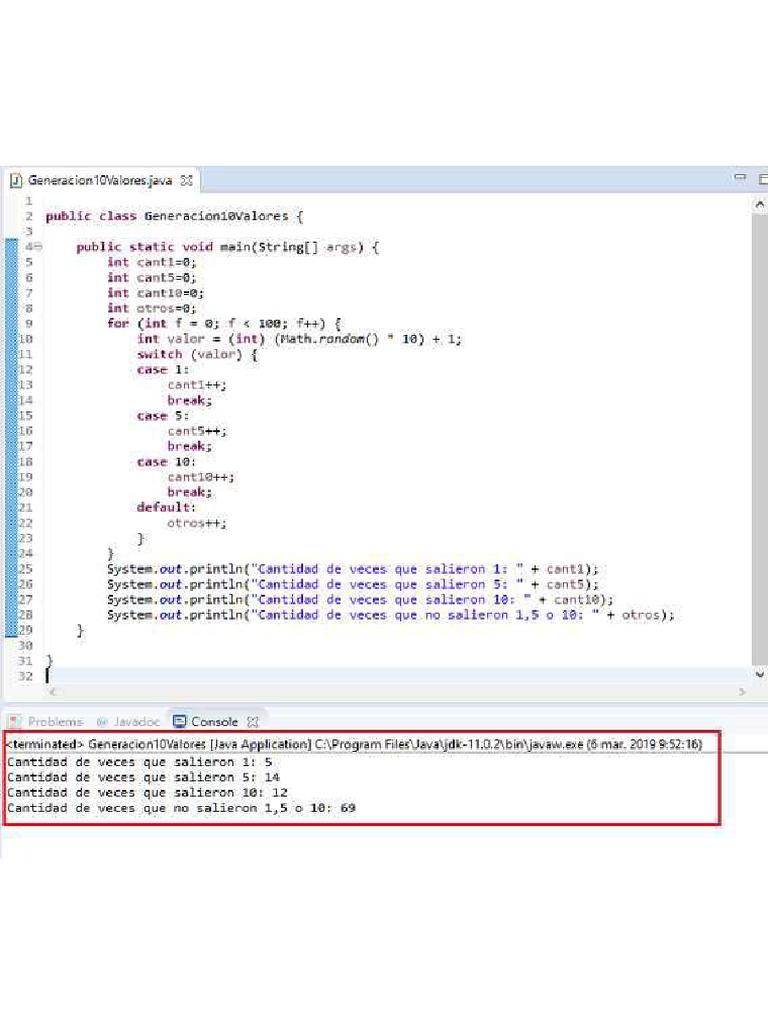Viewport: 768px width, 1024px height.
Task: Click the Problems view icon
Action: [x=14, y=722]
